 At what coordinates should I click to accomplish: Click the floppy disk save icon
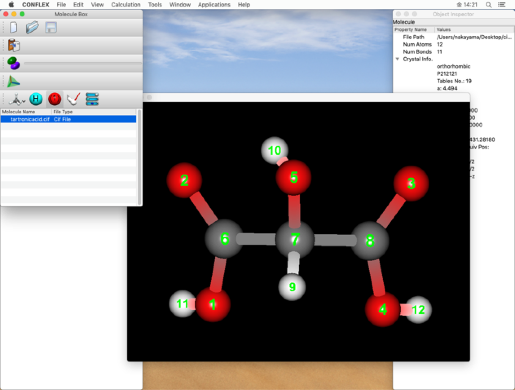(51, 27)
